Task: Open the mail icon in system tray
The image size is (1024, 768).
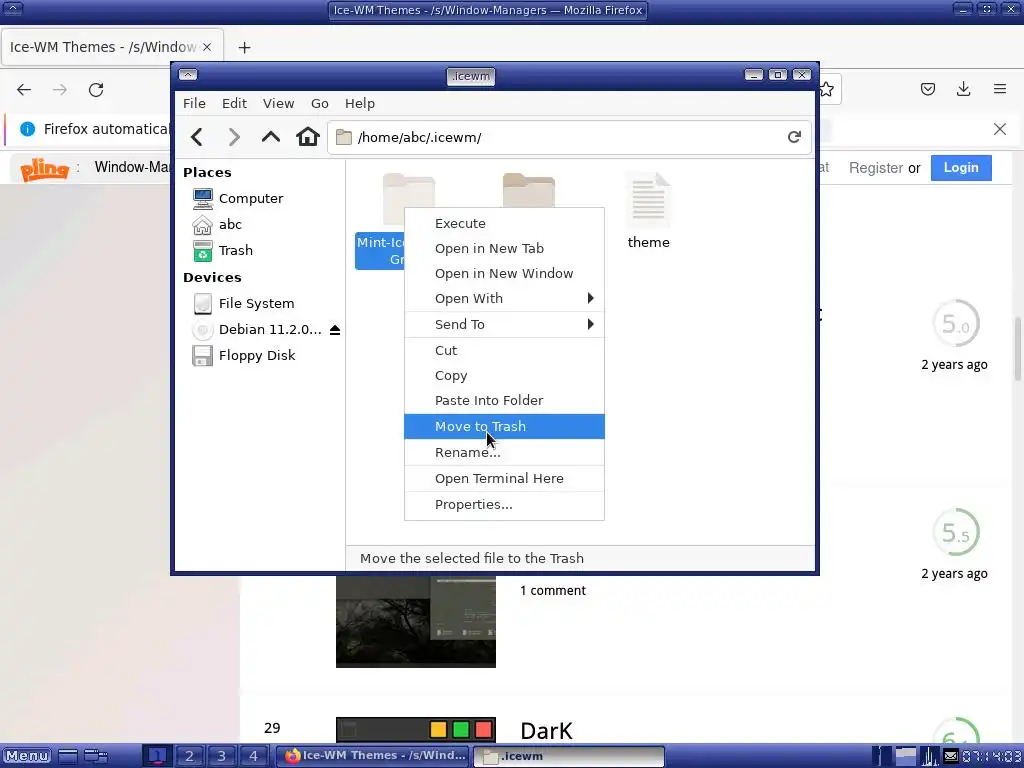Action: [951, 756]
